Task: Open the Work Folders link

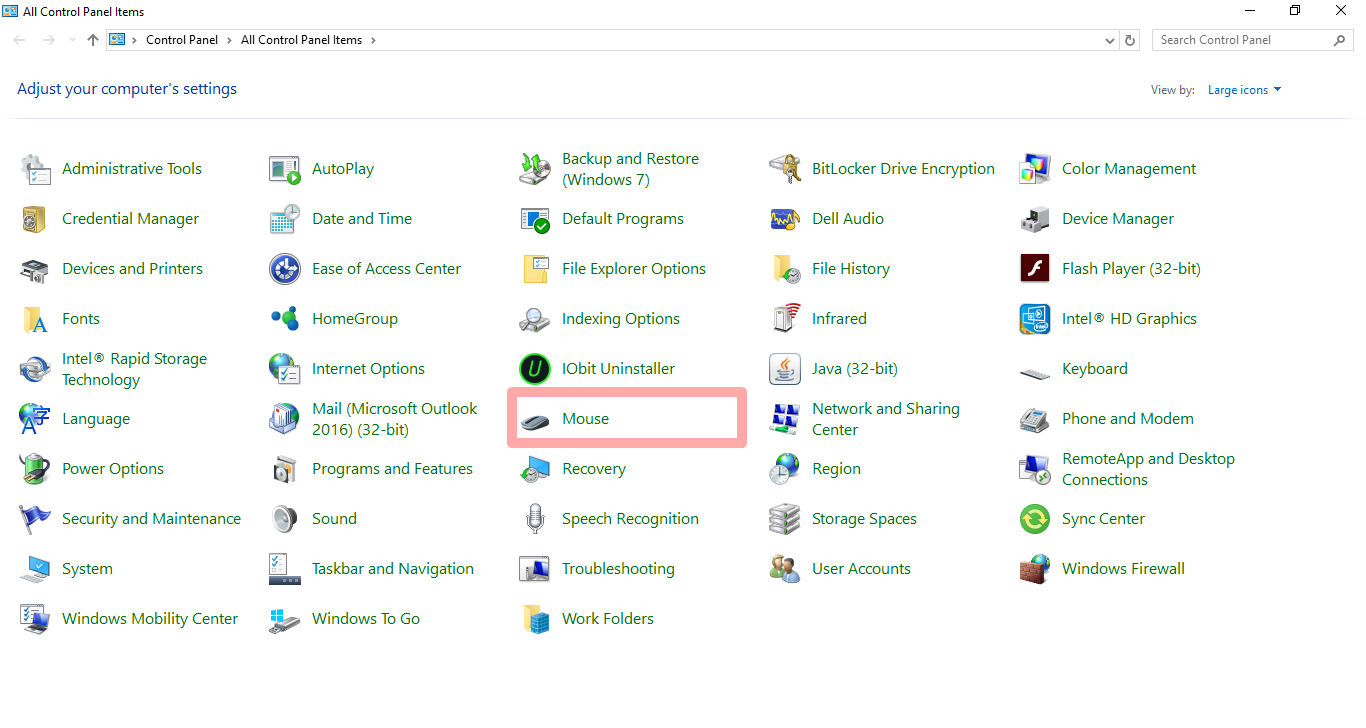Action: (x=608, y=619)
